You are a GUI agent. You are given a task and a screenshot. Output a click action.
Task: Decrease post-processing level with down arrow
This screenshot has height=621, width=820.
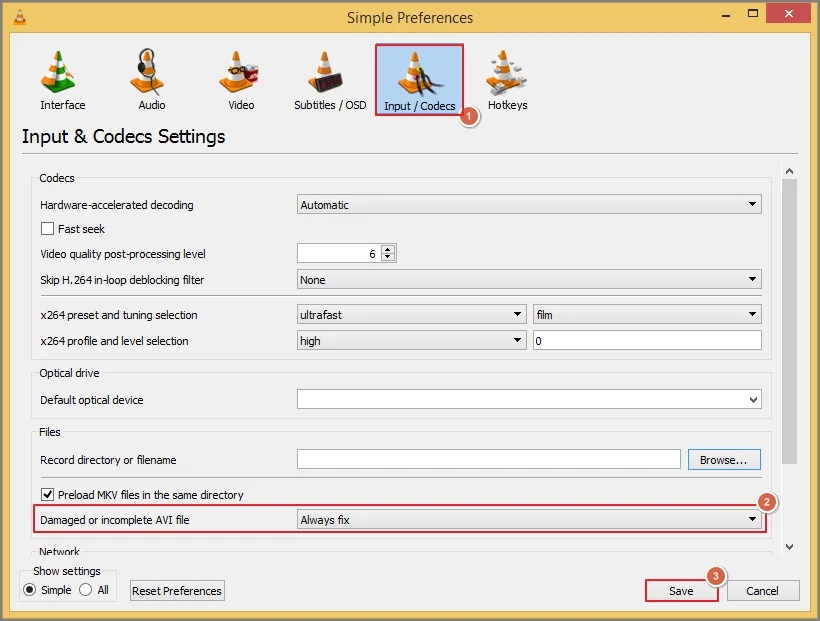pyautogui.click(x=388, y=257)
